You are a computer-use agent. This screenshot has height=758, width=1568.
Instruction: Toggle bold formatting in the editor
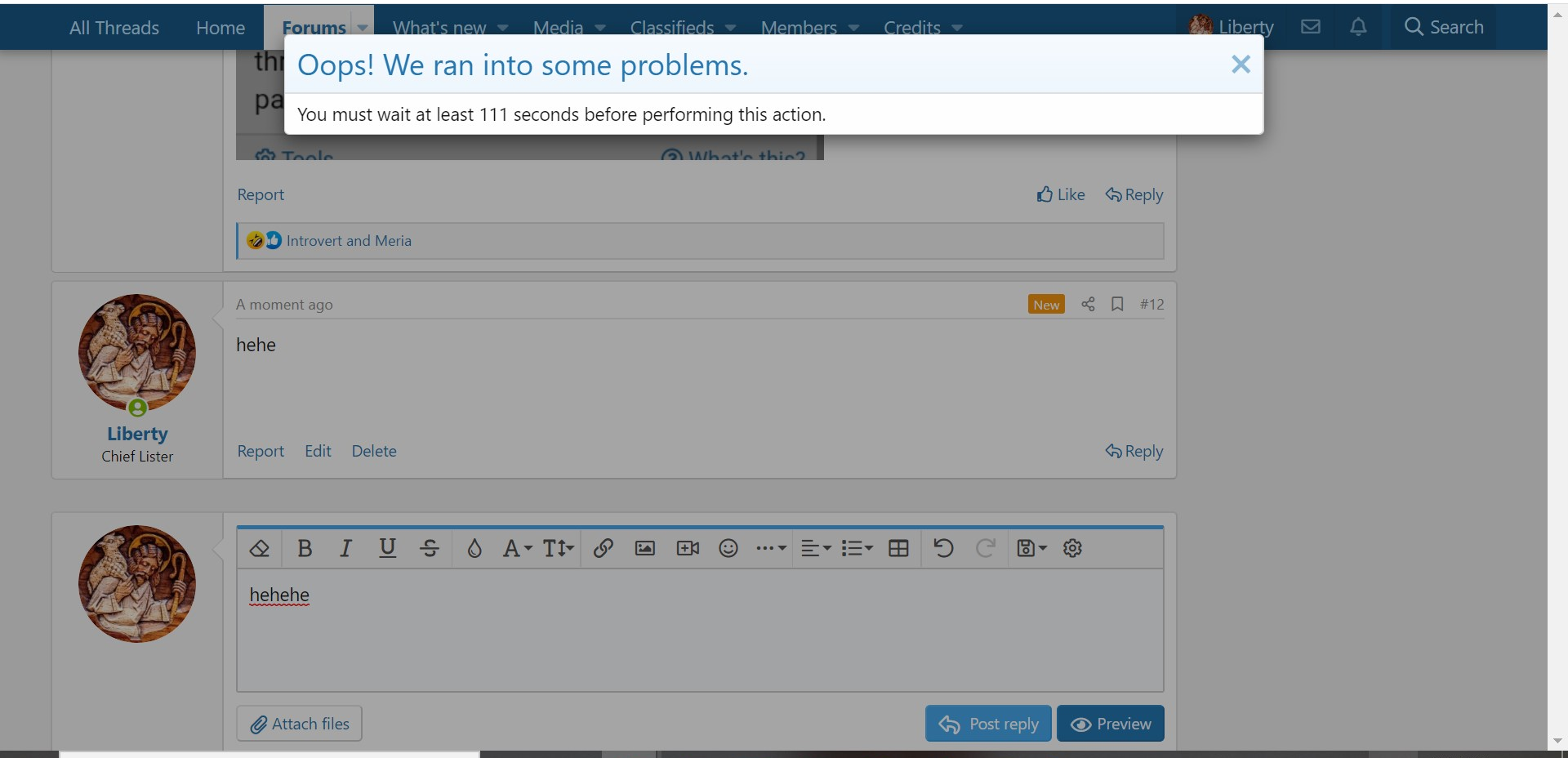tap(305, 548)
